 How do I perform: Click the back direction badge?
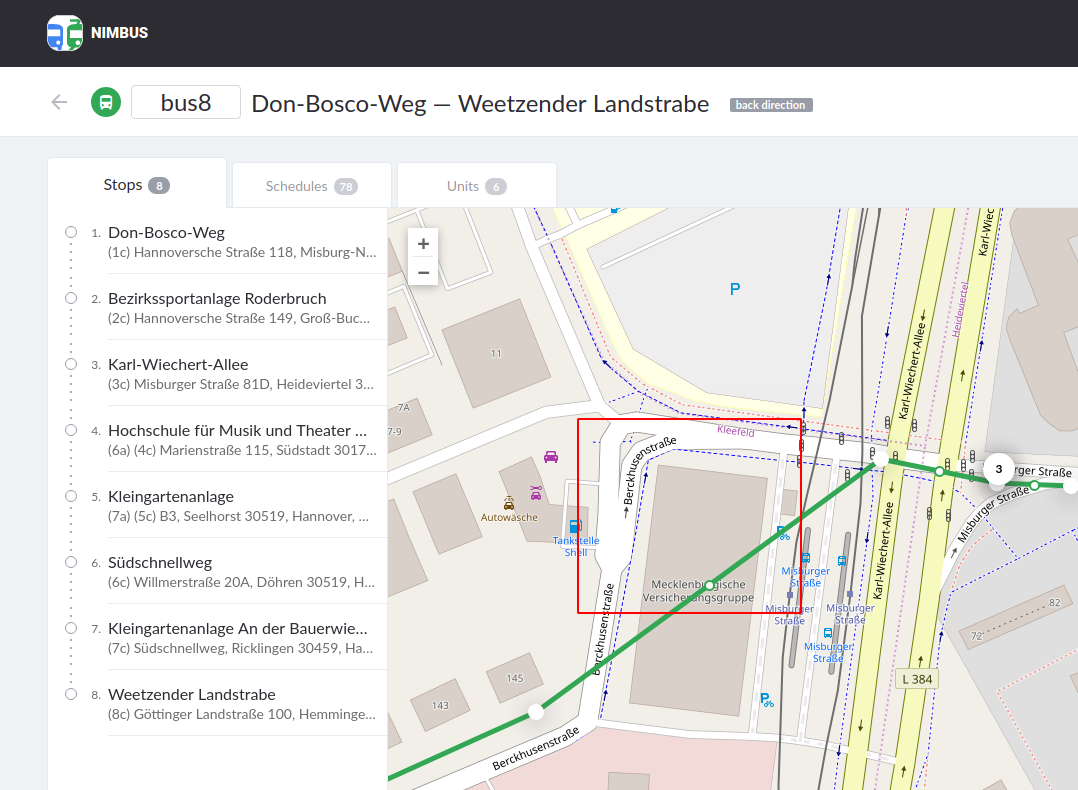(770, 105)
